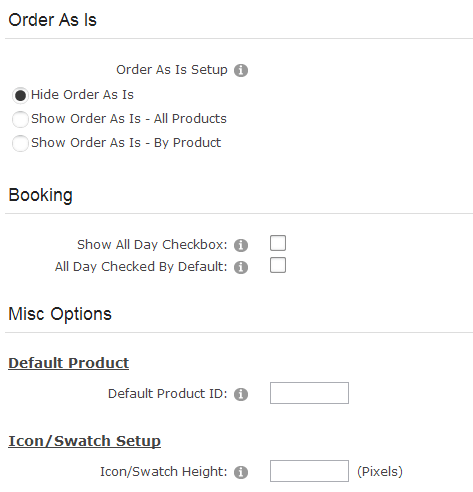The width and height of the screenshot is (473, 492).
Task: Click the Booking section heading
Action: [41, 195]
